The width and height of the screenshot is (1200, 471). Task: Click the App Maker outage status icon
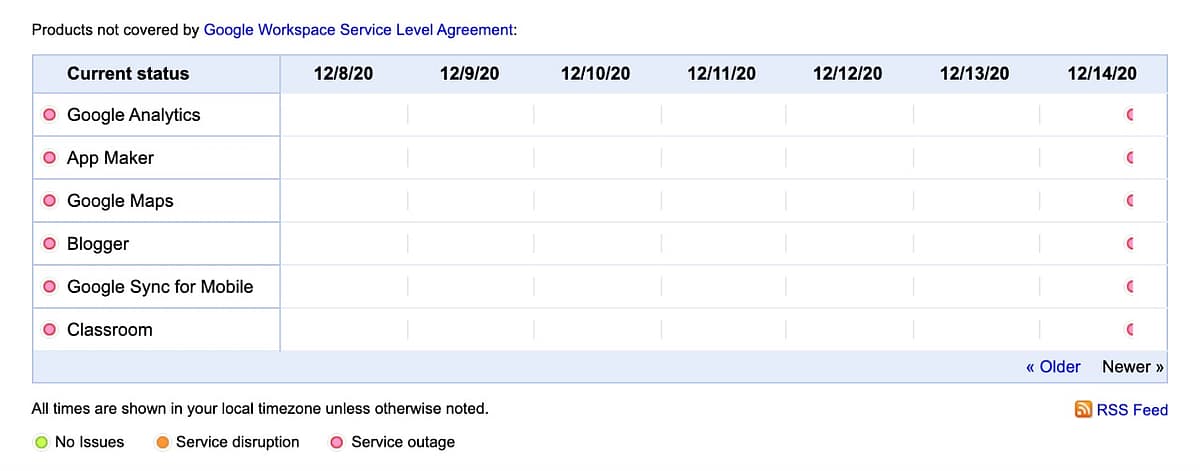pyautogui.click(x=49, y=158)
